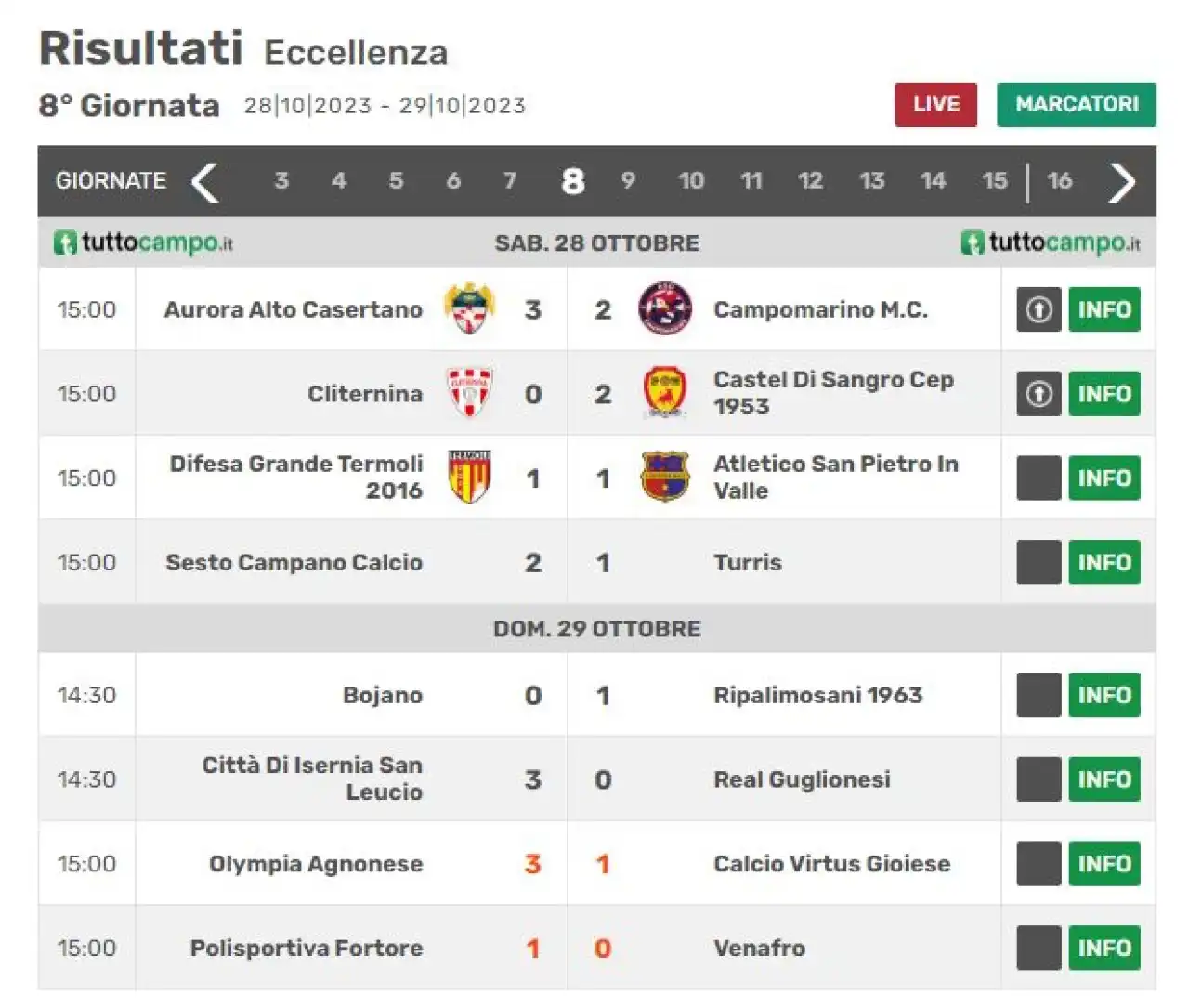This screenshot has height=1008, width=1189.
Task: Open INFO for Olympia Agnonese match
Action: tap(1104, 864)
